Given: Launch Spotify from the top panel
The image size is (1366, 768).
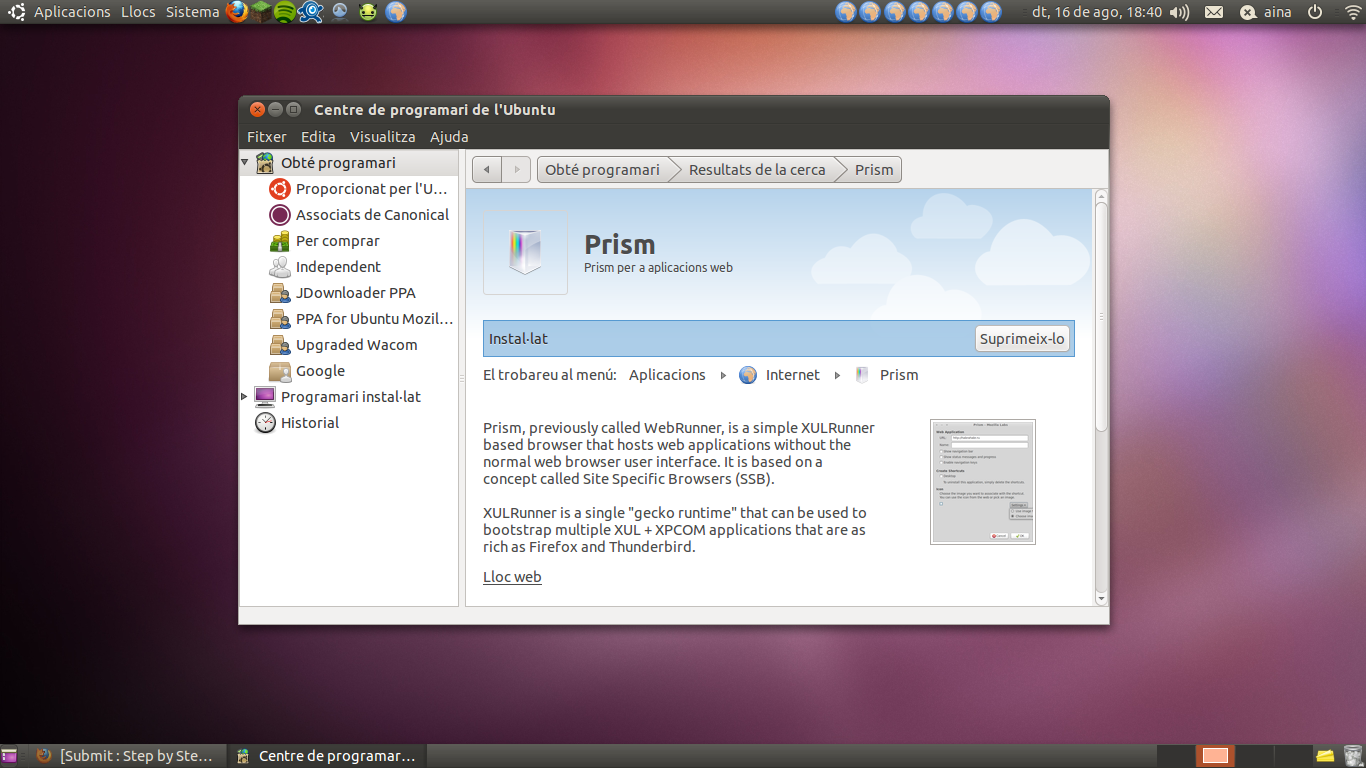Looking at the screenshot, I should (x=284, y=12).
